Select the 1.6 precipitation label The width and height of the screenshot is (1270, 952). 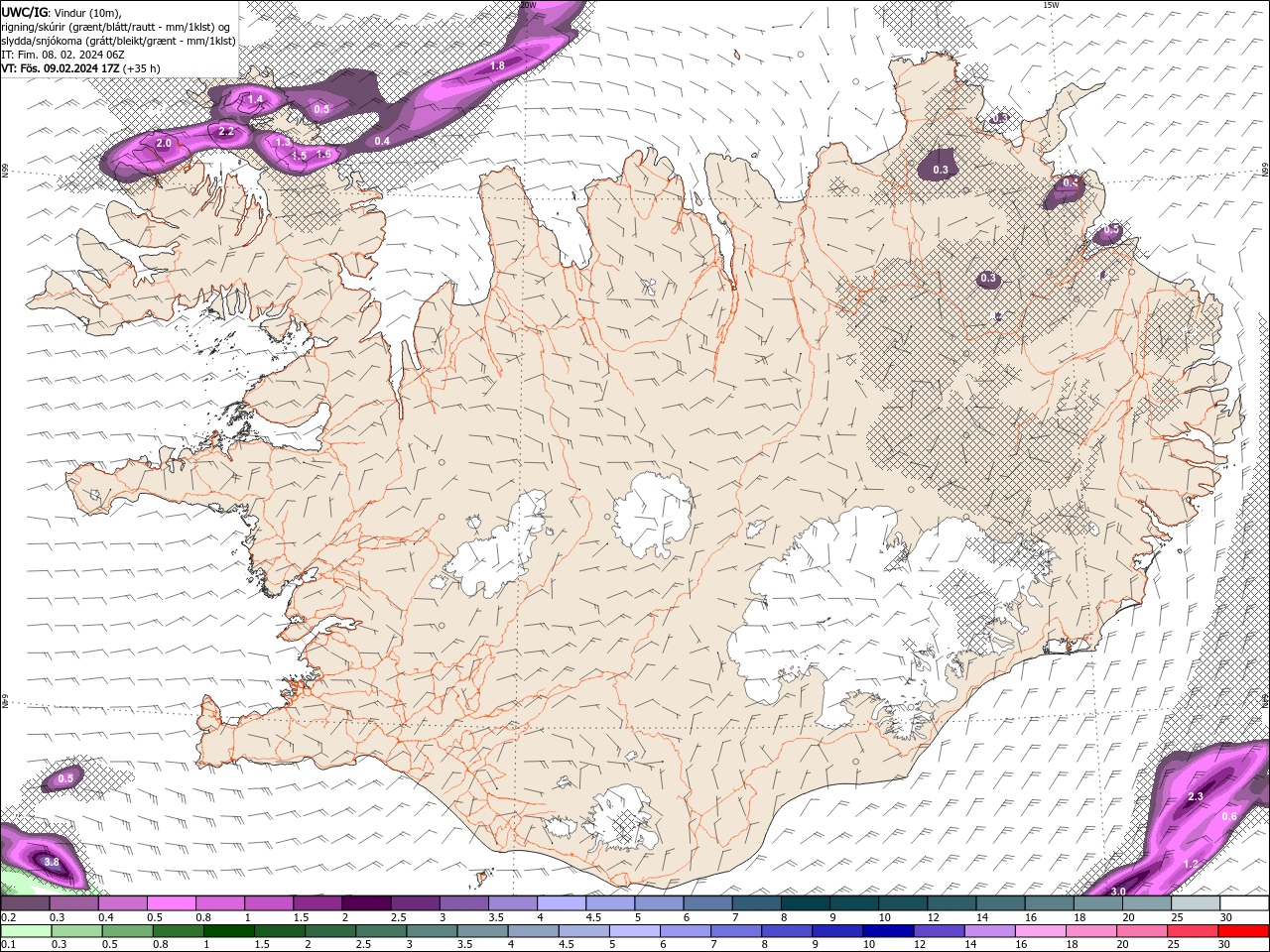pyautogui.click(x=323, y=154)
